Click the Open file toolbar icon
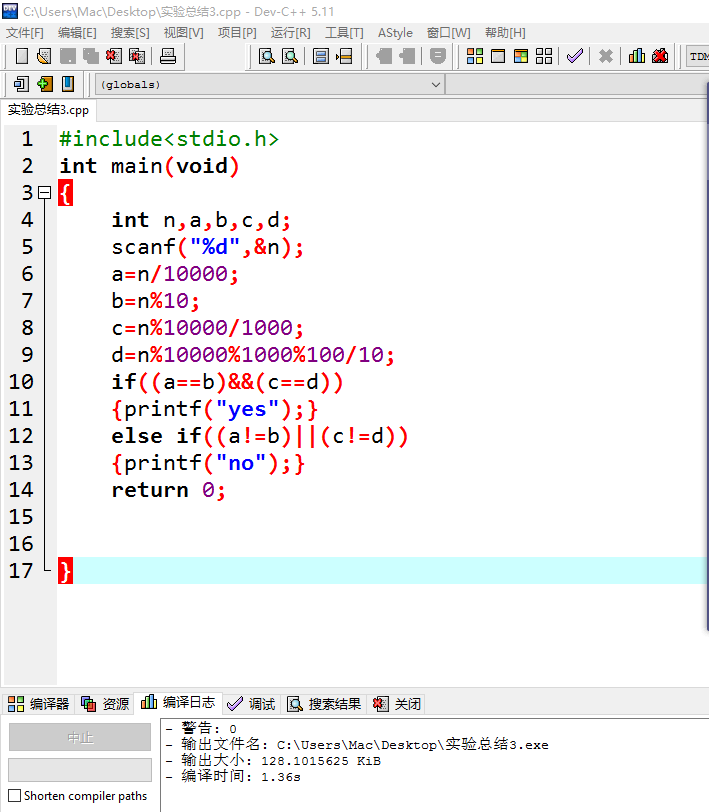 click(45, 56)
